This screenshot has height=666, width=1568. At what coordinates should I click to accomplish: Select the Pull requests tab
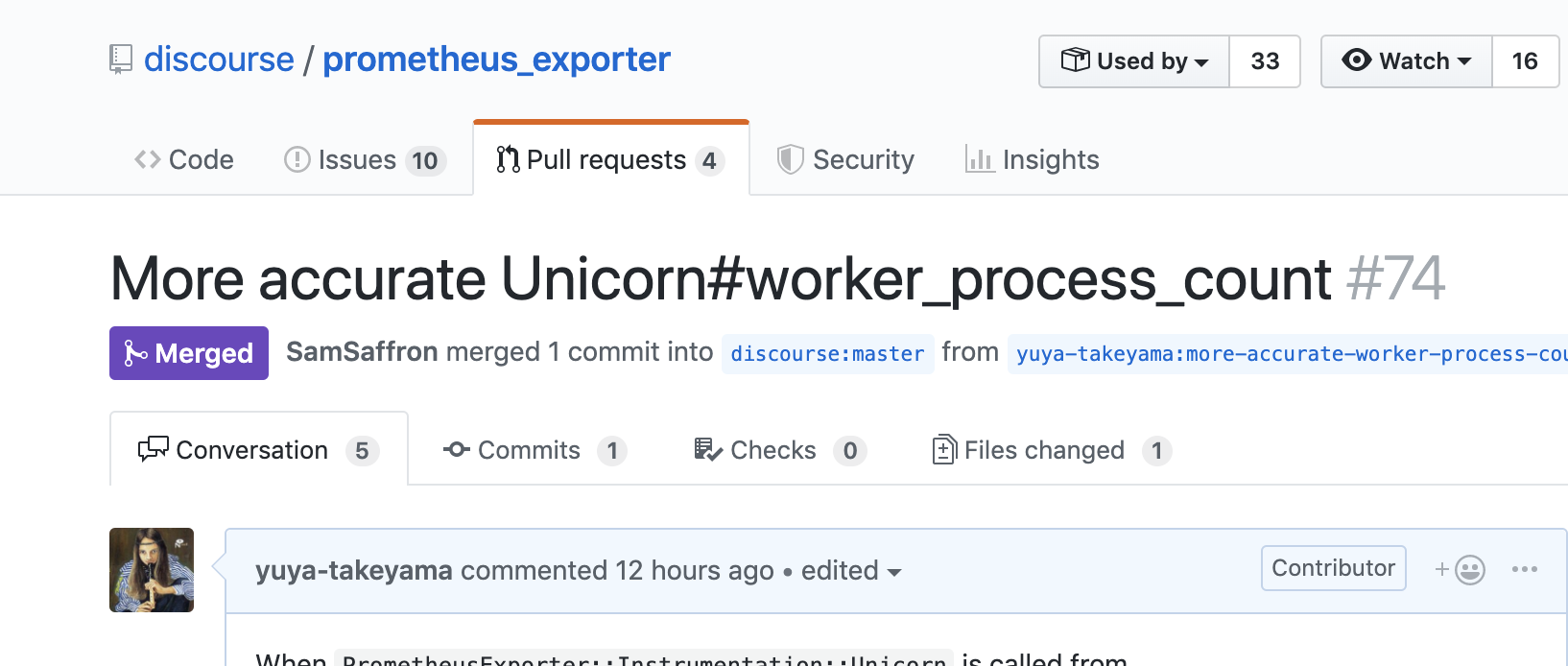[611, 159]
